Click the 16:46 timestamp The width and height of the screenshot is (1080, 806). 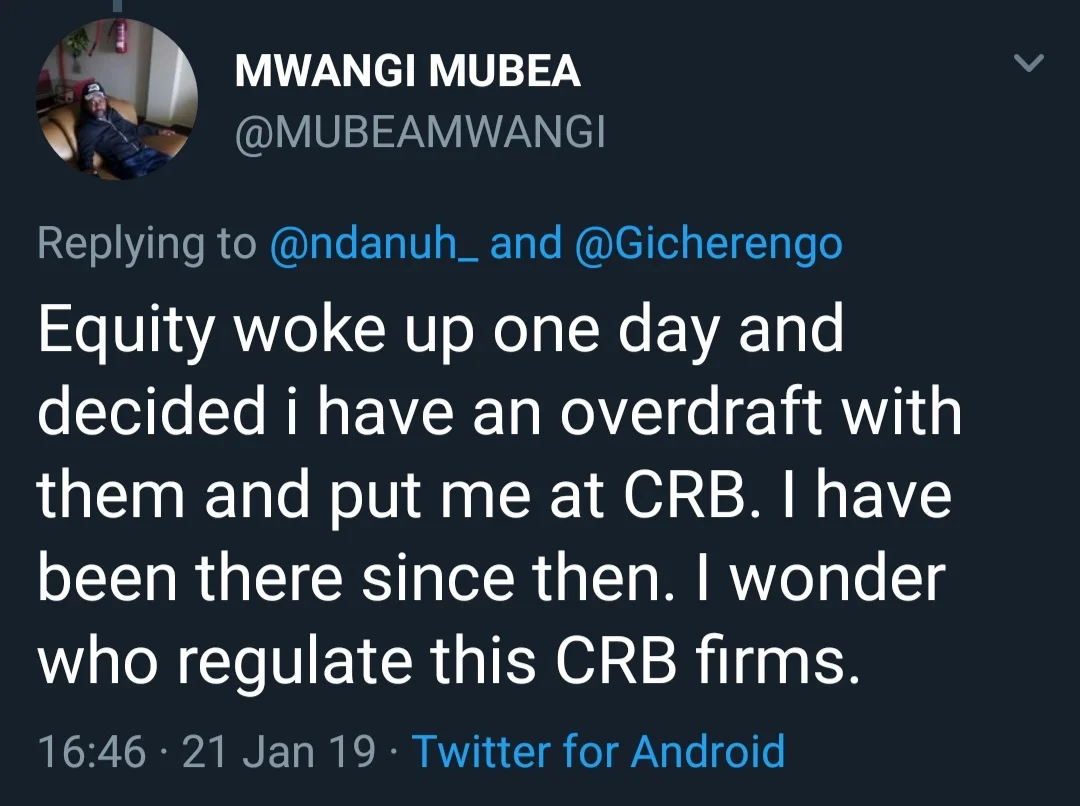click(91, 750)
